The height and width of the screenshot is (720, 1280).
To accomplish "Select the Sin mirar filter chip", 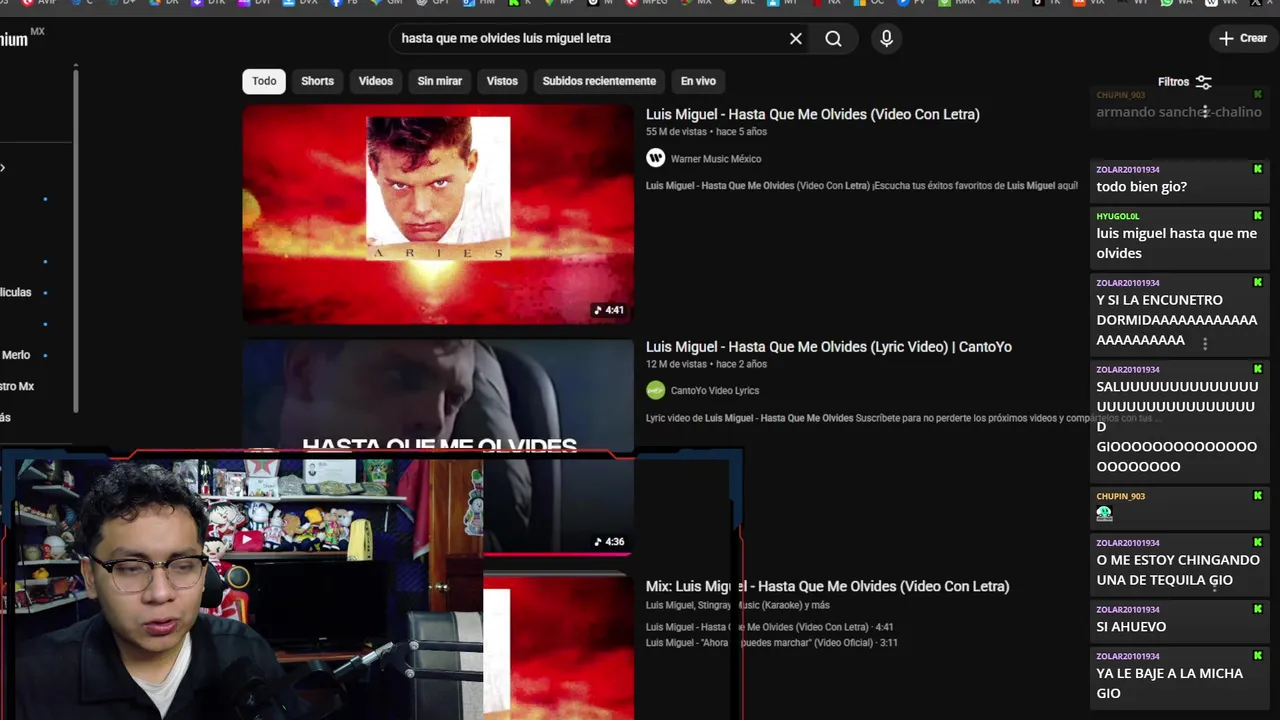I will tap(440, 81).
